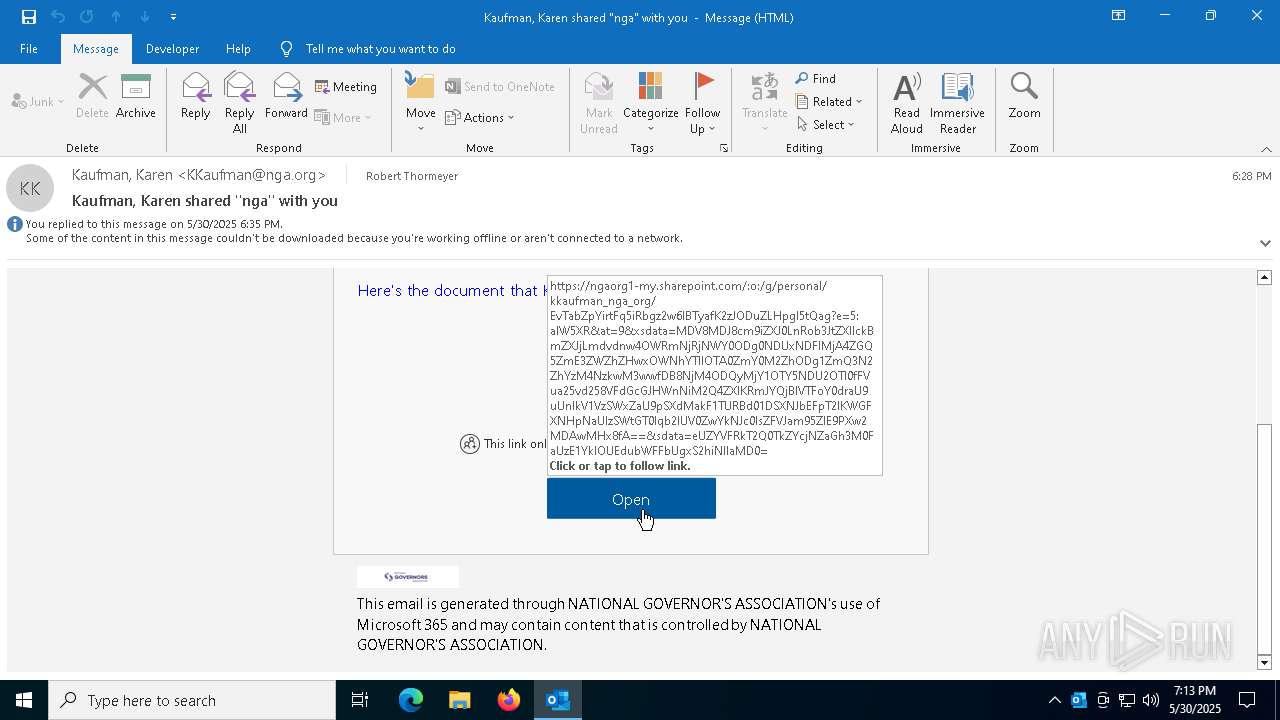Open Task View on the taskbar
Viewport: 1280px width, 720px height.
[360, 700]
